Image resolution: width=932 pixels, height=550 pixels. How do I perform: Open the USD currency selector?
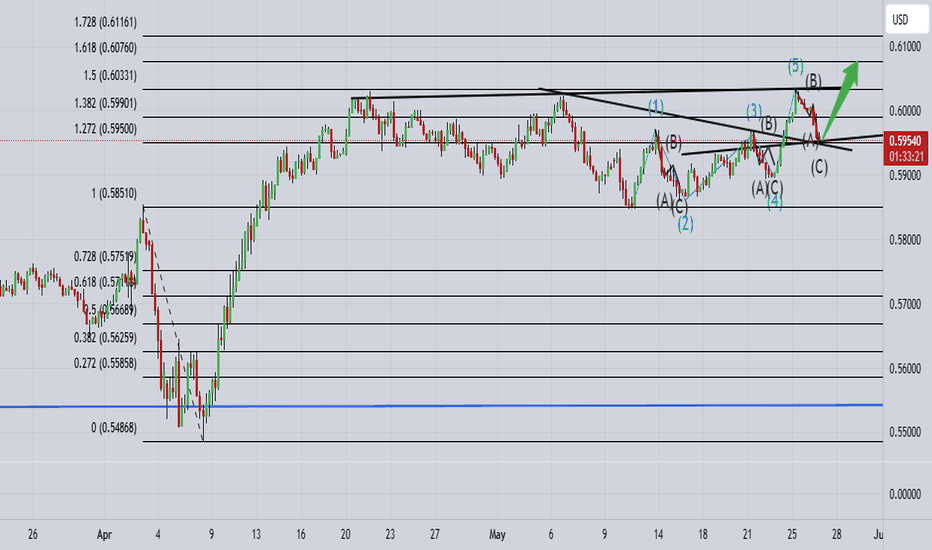(x=907, y=20)
